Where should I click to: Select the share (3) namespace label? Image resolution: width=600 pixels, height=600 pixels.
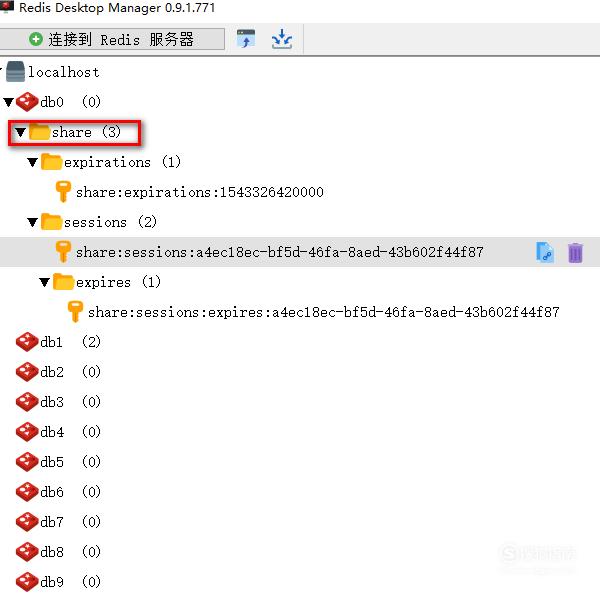[86, 132]
